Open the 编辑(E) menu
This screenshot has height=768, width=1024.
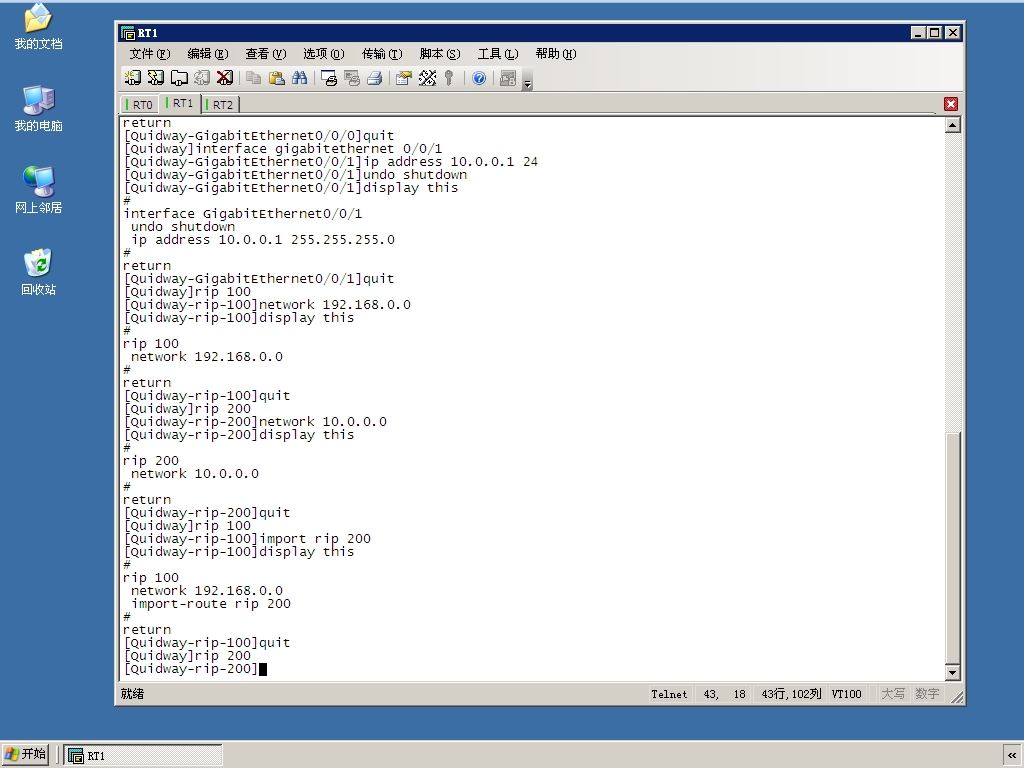208,54
